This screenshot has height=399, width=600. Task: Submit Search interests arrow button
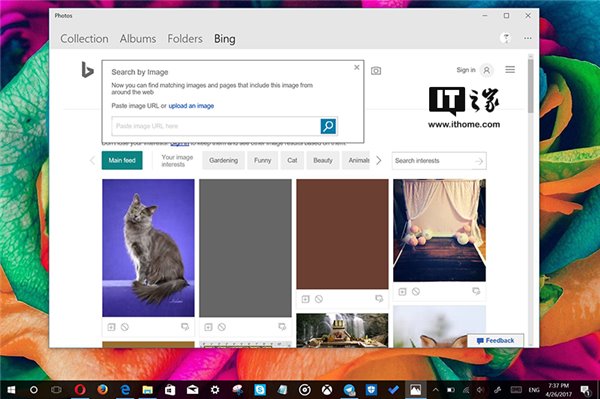pyautogui.click(x=479, y=161)
